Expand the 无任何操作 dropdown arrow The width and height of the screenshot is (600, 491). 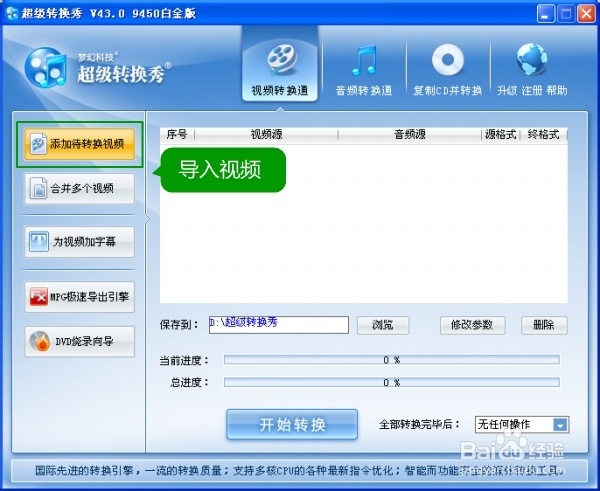click(560, 425)
